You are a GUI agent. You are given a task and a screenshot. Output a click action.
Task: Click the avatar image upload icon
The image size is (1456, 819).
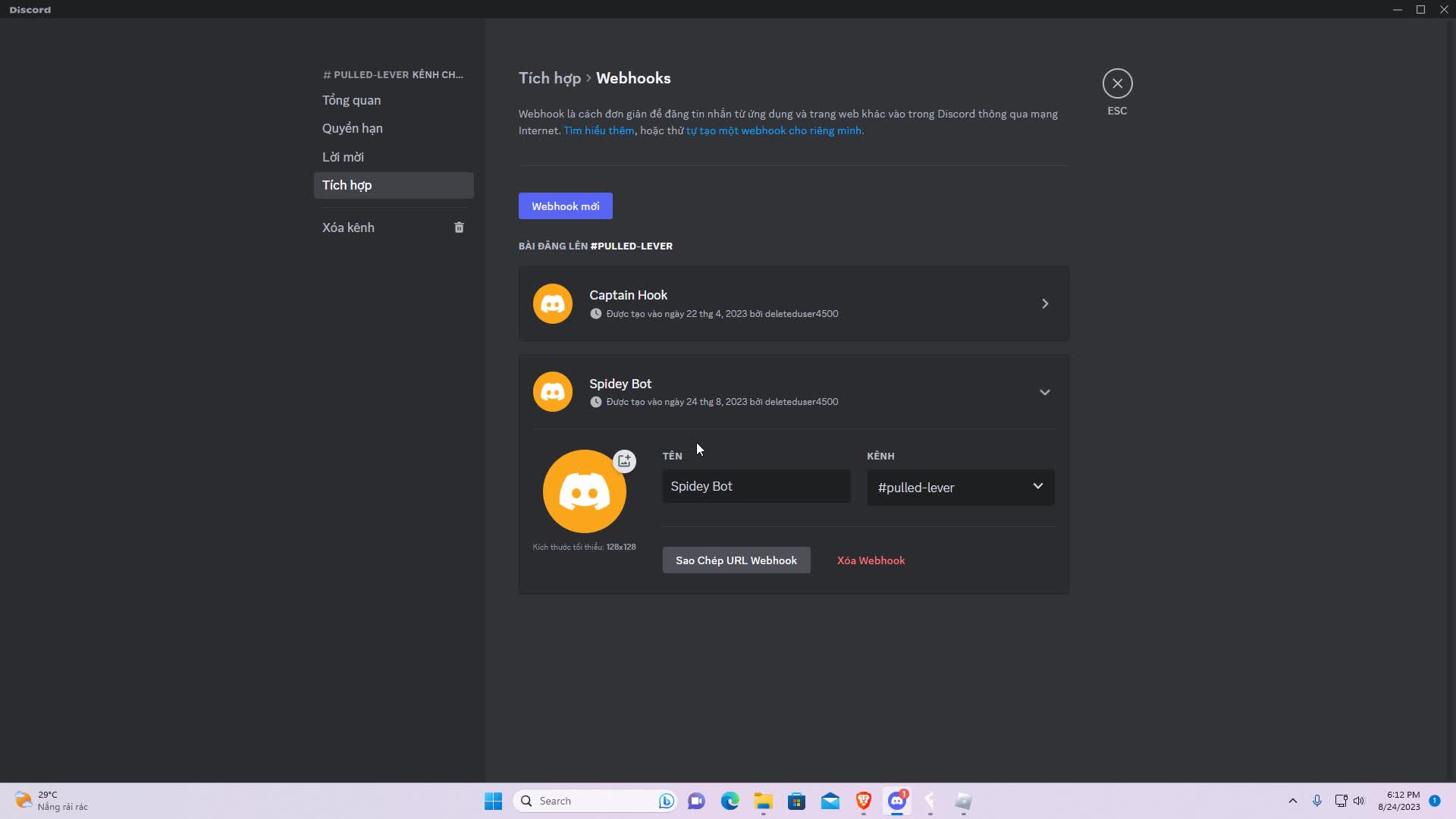[624, 460]
